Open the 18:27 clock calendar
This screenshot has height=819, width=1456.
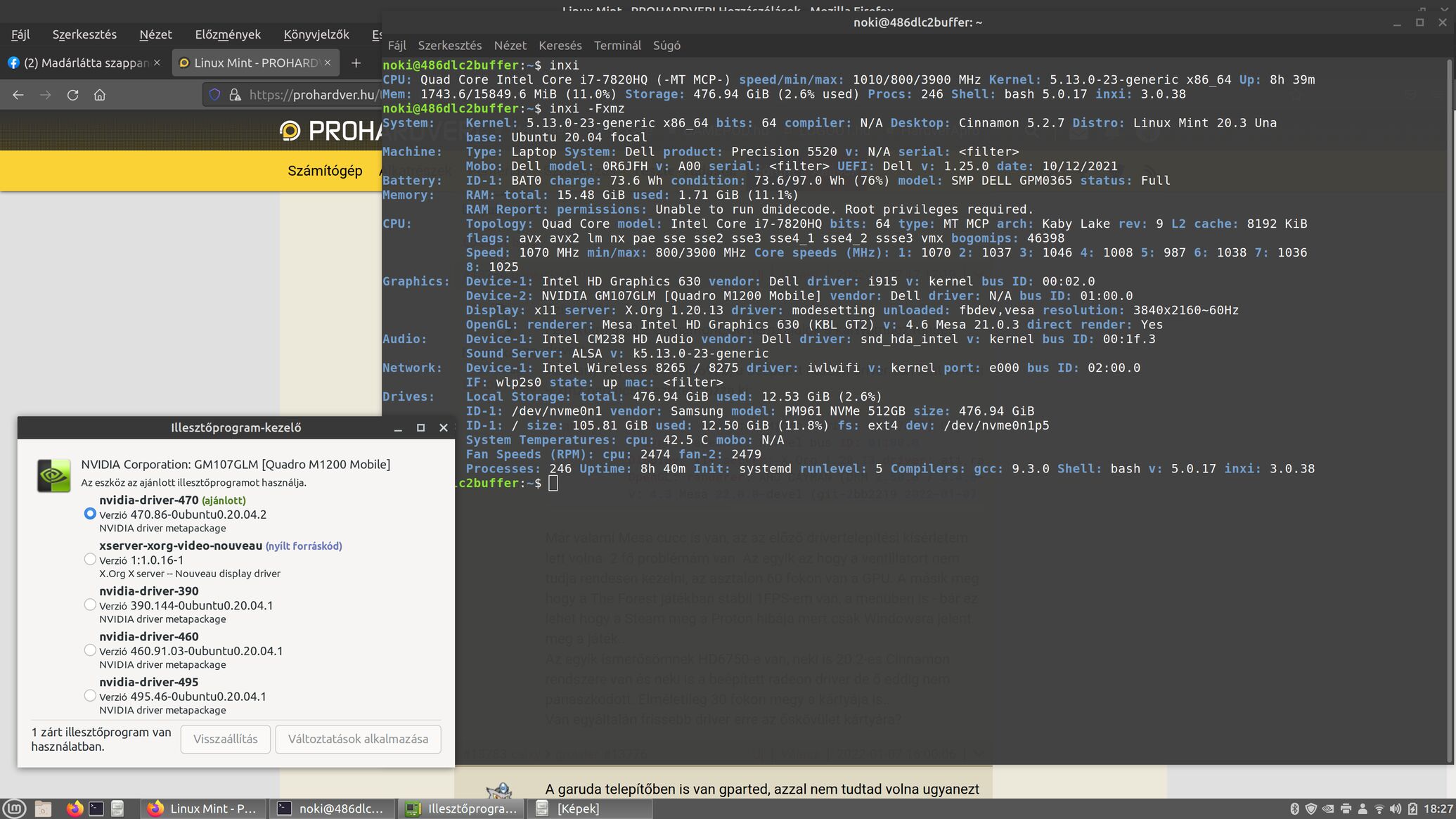click(1438, 809)
